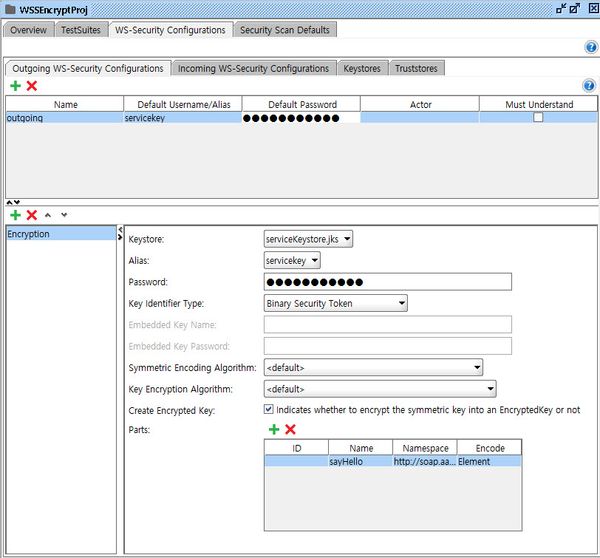Add a new outgoing WS-Security configuration
This screenshot has height=558, width=600.
click(x=15, y=86)
